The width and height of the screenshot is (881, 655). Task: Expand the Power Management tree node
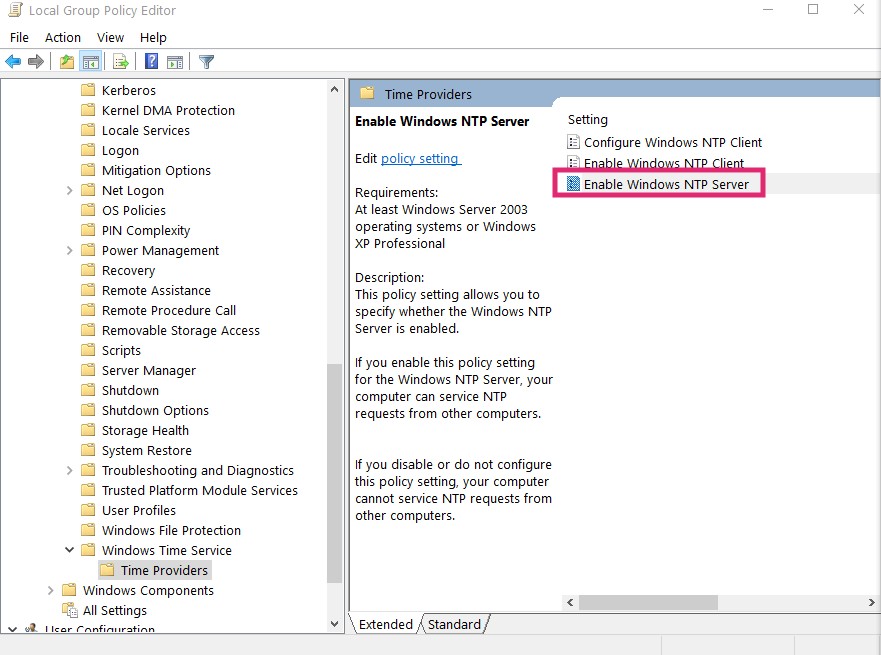coord(69,251)
